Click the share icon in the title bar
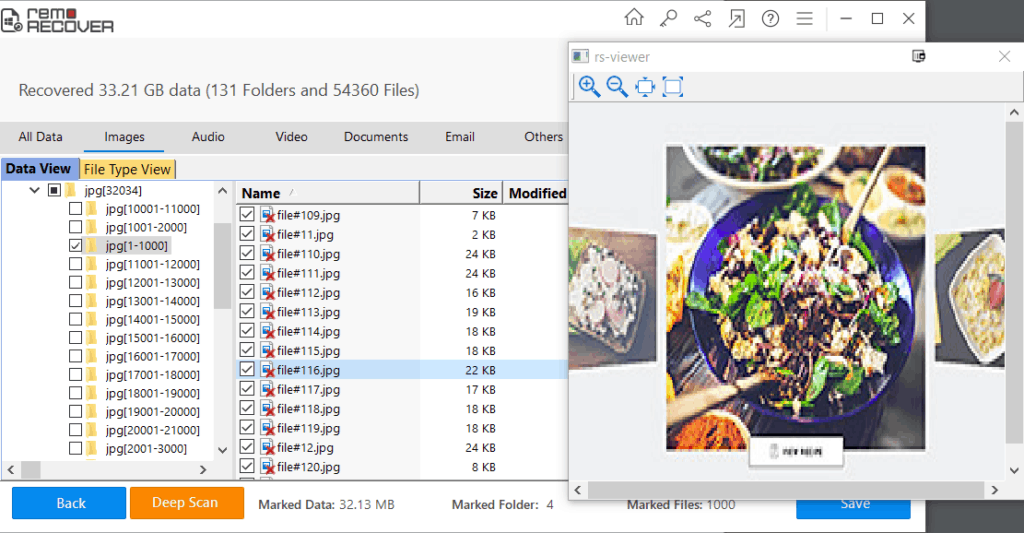 (x=701, y=18)
